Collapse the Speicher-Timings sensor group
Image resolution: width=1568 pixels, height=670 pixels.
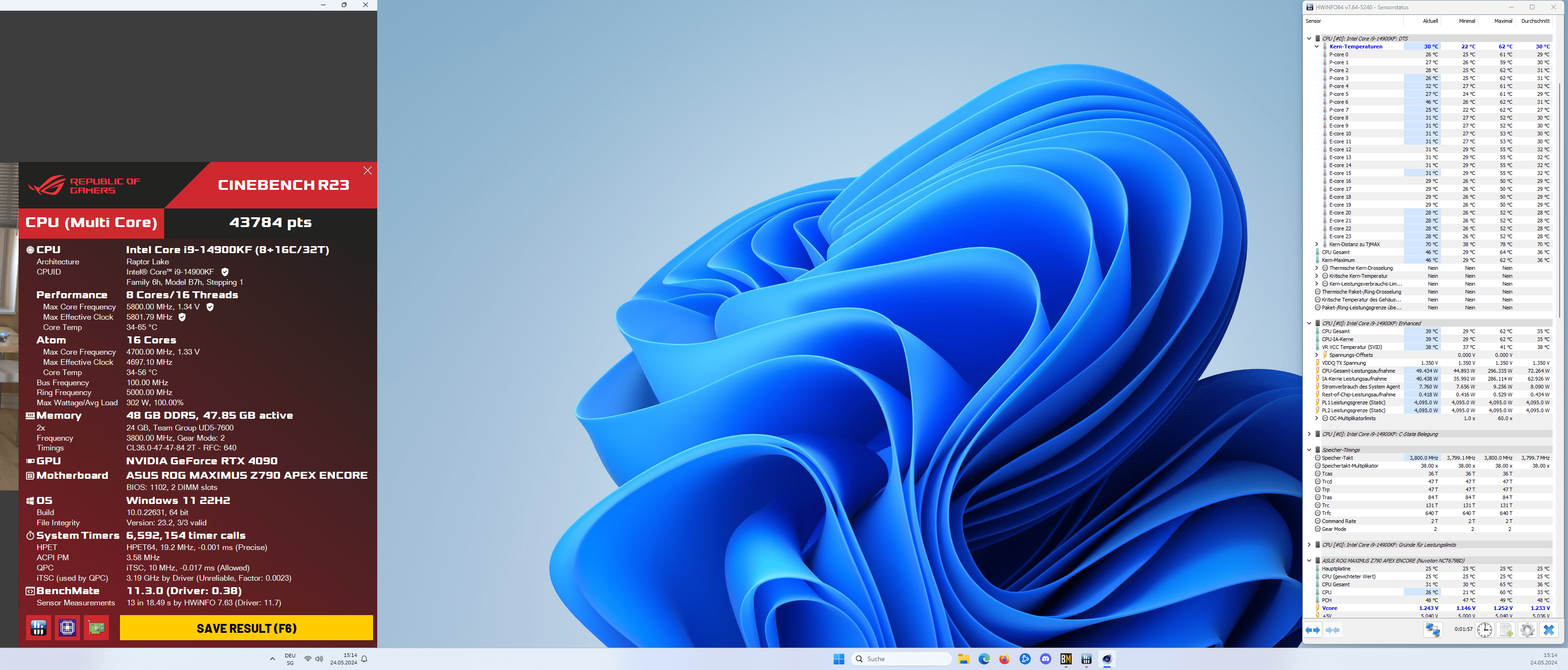tap(1309, 450)
